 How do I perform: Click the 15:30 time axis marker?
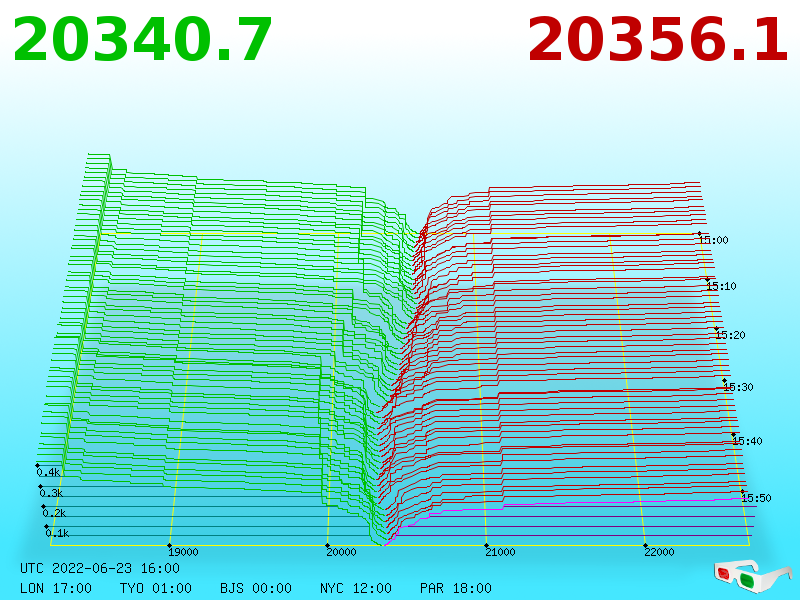click(x=739, y=387)
